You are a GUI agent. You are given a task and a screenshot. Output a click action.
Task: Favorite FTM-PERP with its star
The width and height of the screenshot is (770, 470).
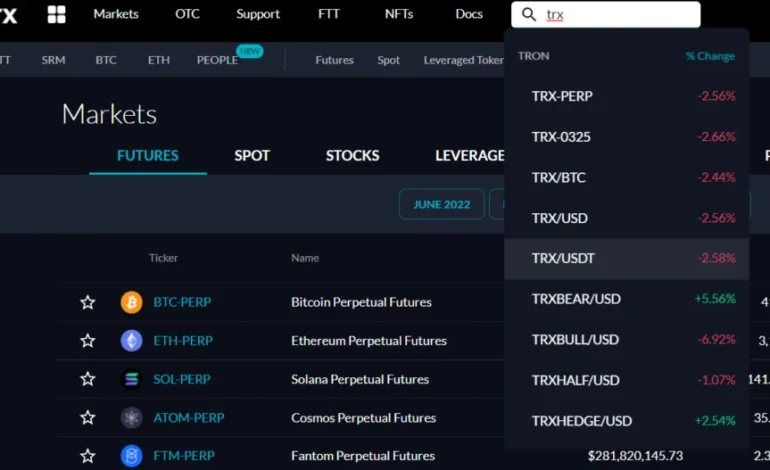(87, 456)
